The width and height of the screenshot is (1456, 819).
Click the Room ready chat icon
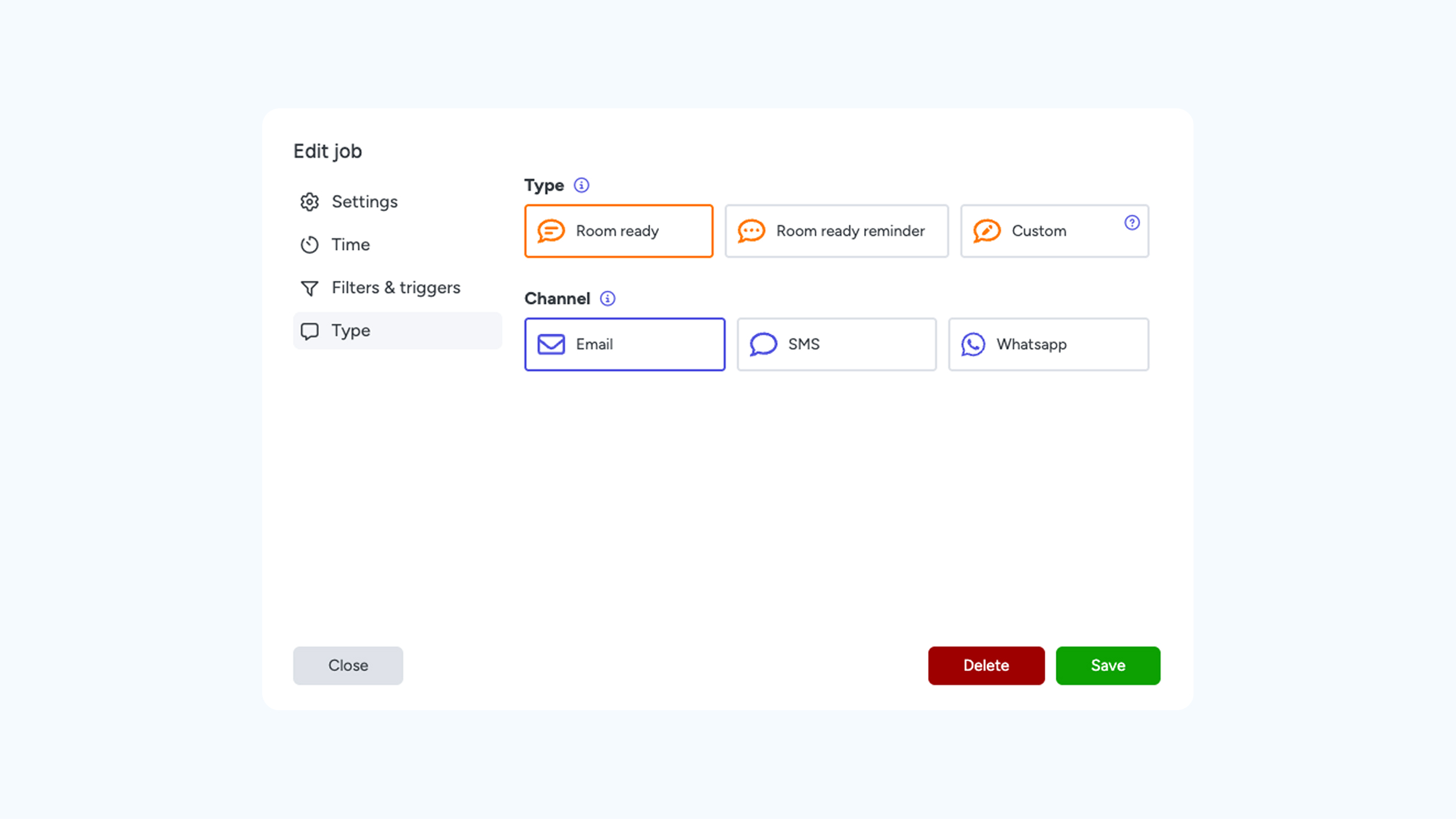tap(551, 231)
